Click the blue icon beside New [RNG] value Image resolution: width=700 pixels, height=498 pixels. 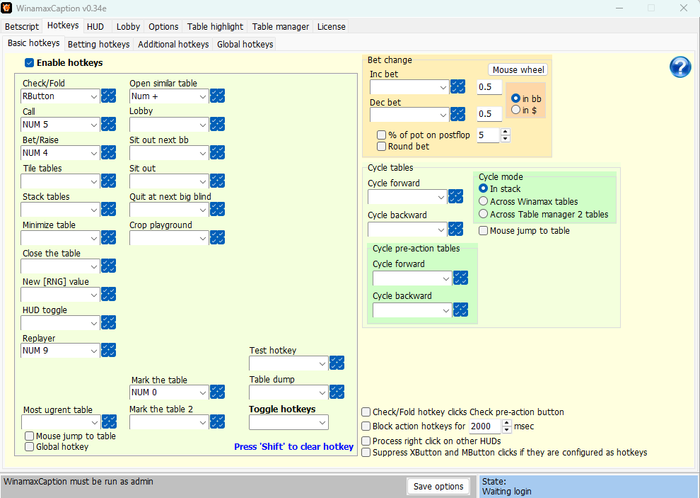tap(108, 294)
